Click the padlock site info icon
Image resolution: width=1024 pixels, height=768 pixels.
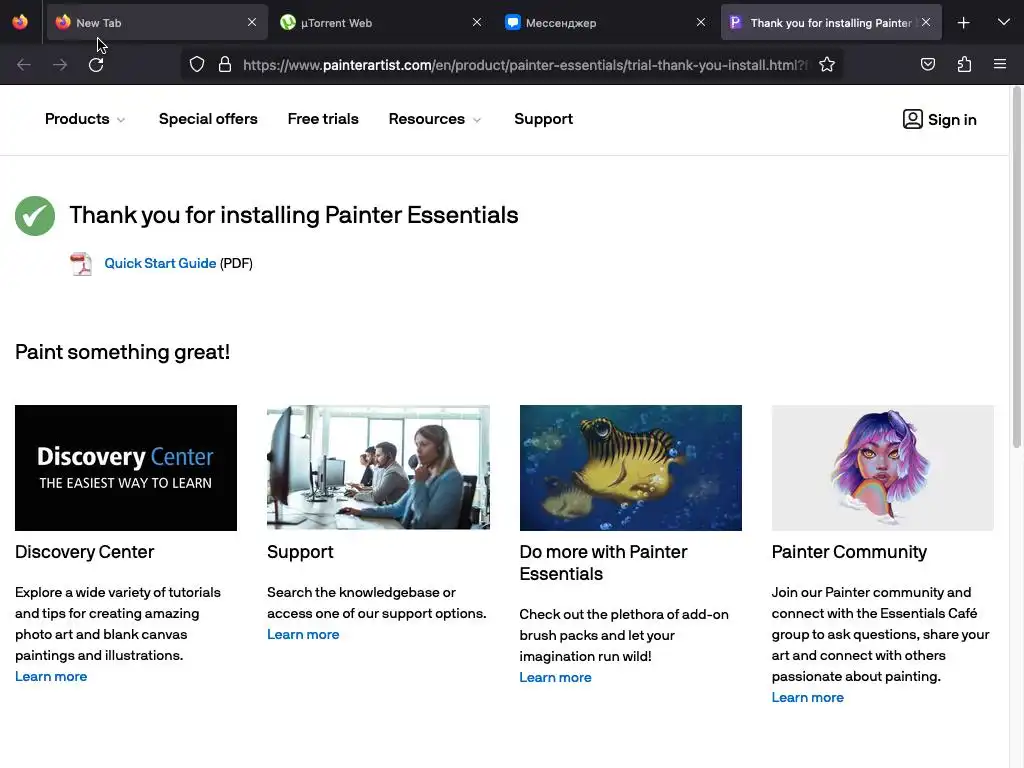tap(225, 65)
